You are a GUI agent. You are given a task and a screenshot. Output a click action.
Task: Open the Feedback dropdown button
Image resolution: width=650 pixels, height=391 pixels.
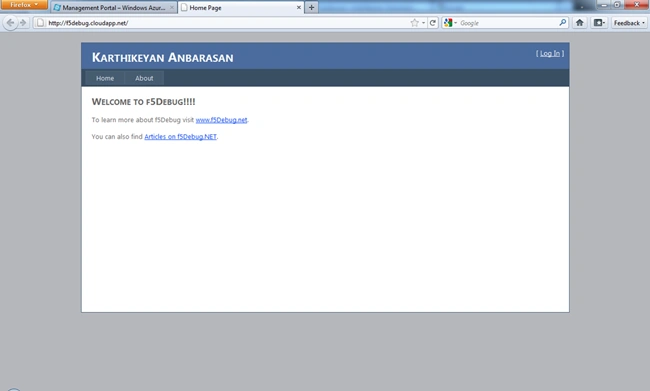coord(629,23)
